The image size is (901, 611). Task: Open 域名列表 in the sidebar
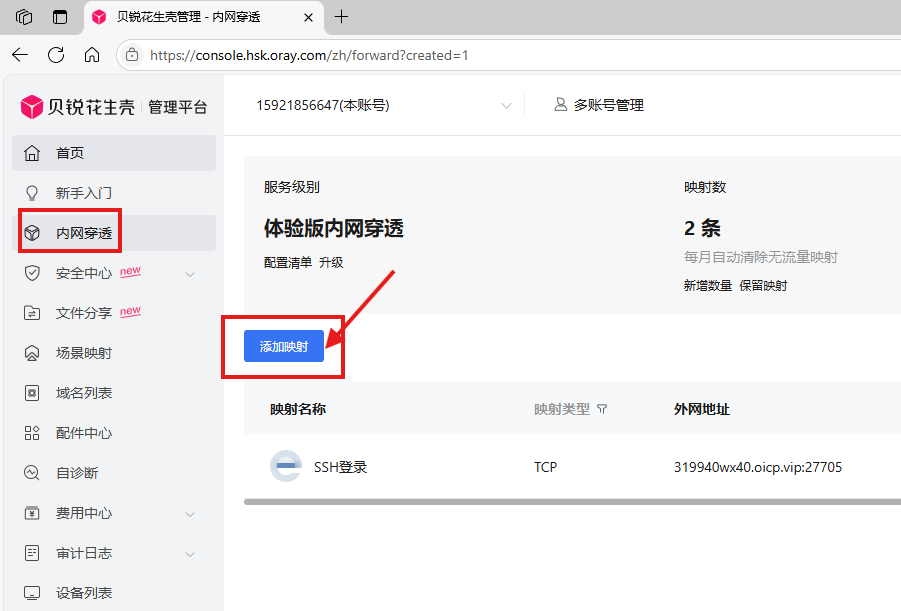pos(114,393)
